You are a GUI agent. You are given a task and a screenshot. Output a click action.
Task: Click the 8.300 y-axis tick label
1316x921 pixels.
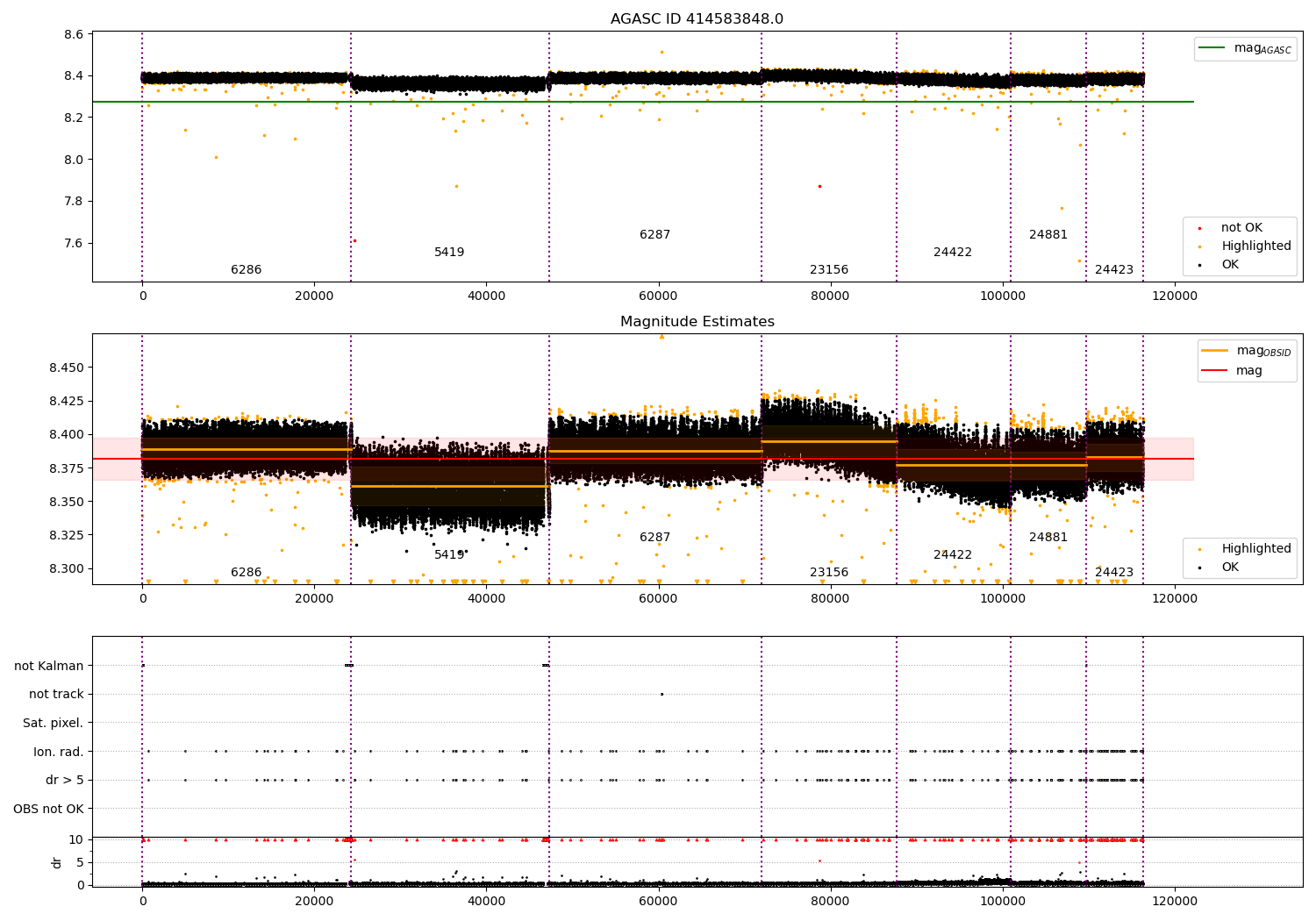point(67,569)
